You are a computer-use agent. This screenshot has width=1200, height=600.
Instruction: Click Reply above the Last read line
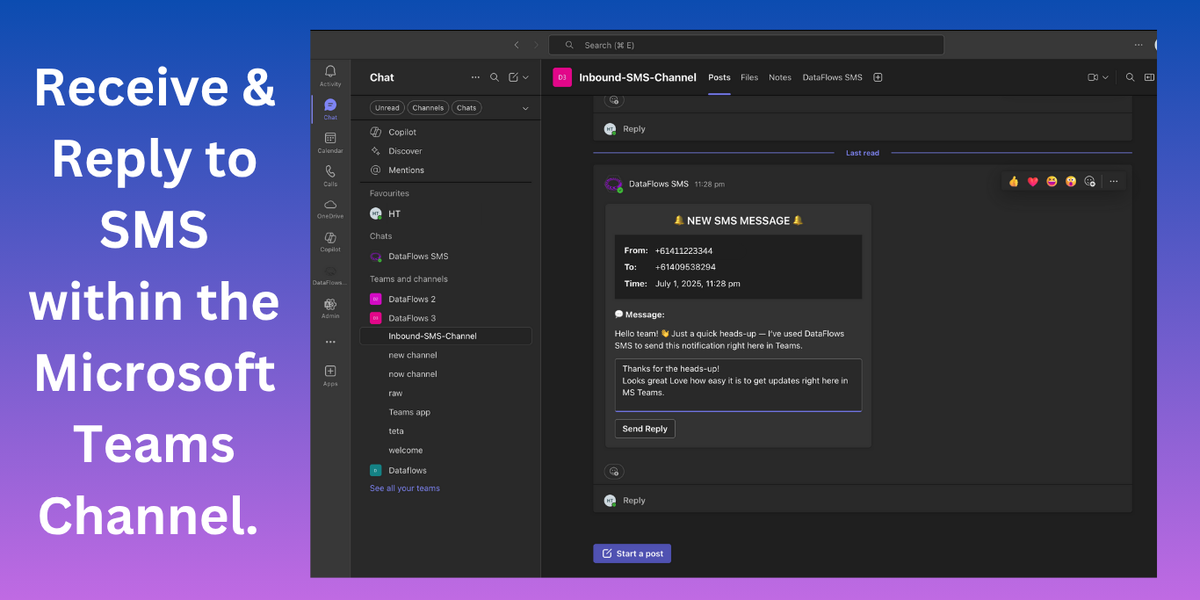point(634,129)
